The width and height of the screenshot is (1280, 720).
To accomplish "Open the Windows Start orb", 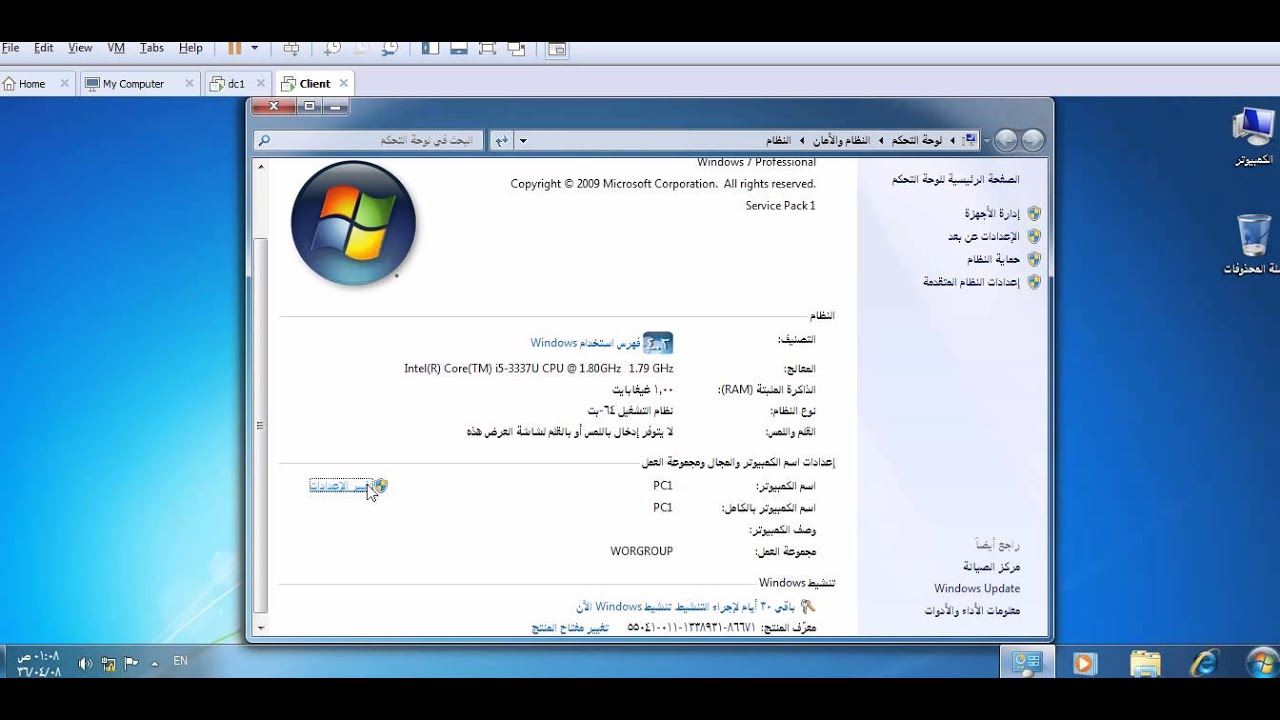I will (1262, 663).
